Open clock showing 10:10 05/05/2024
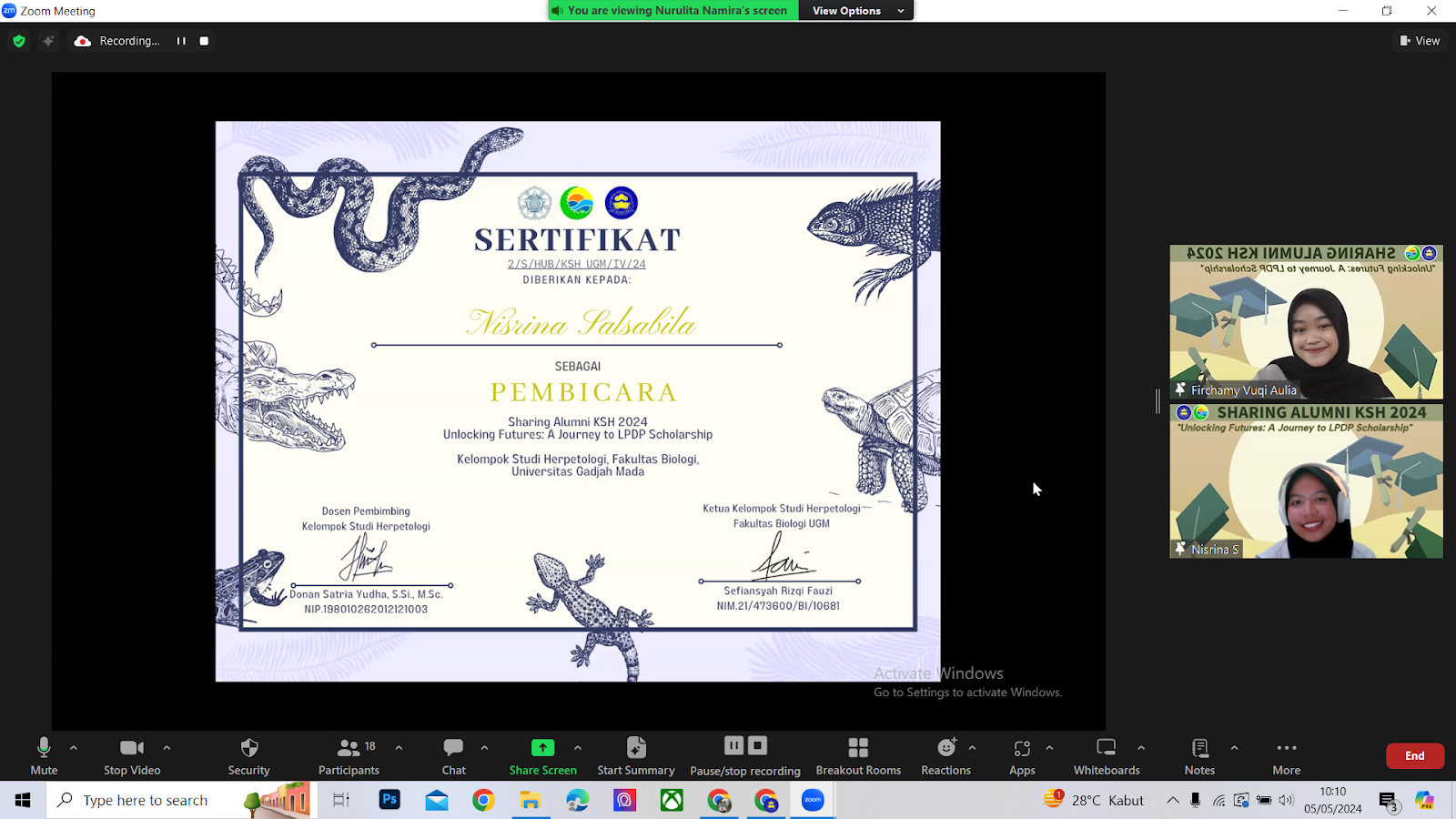 [1333, 800]
